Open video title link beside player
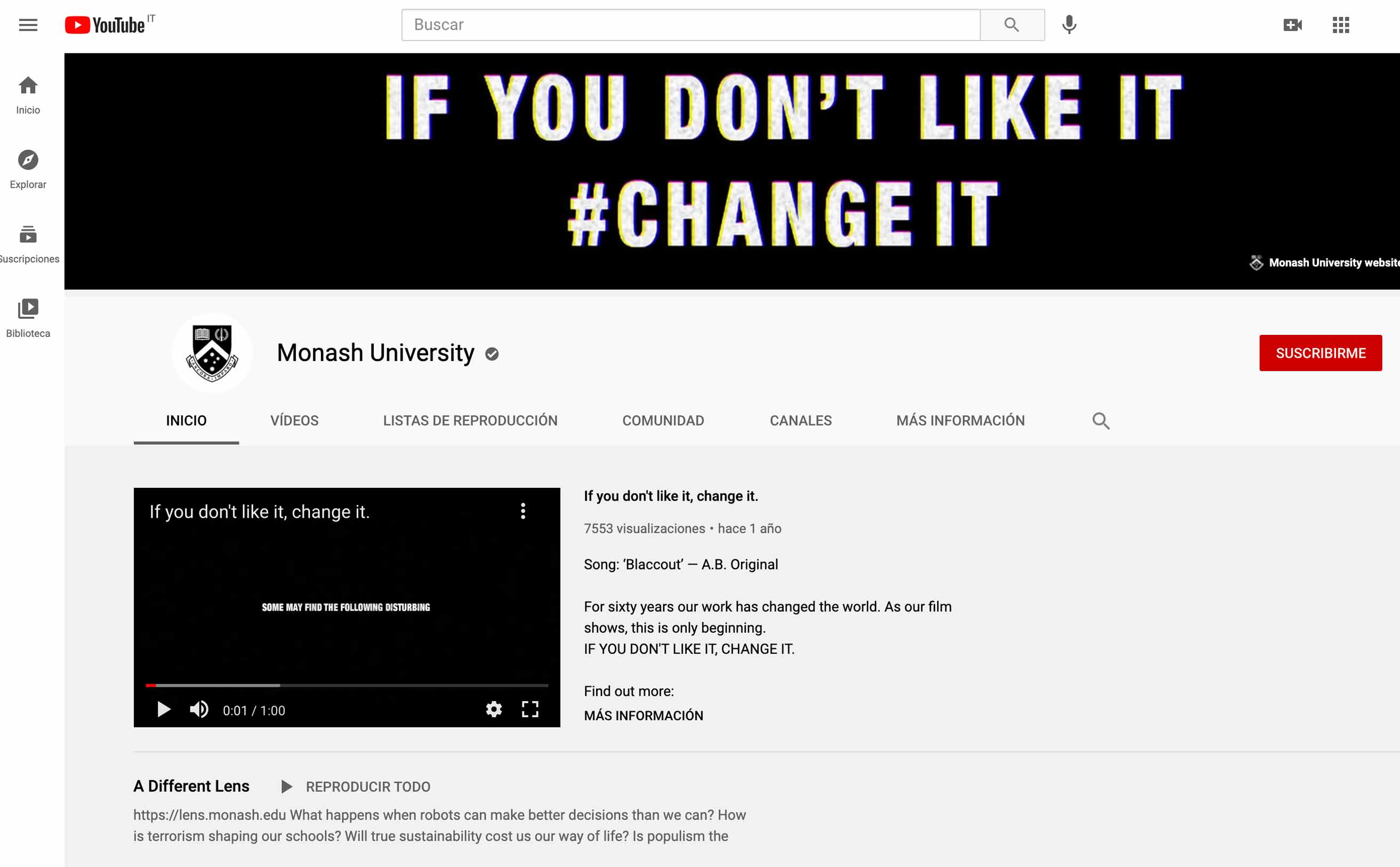Image resolution: width=1400 pixels, height=867 pixels. 671,496
